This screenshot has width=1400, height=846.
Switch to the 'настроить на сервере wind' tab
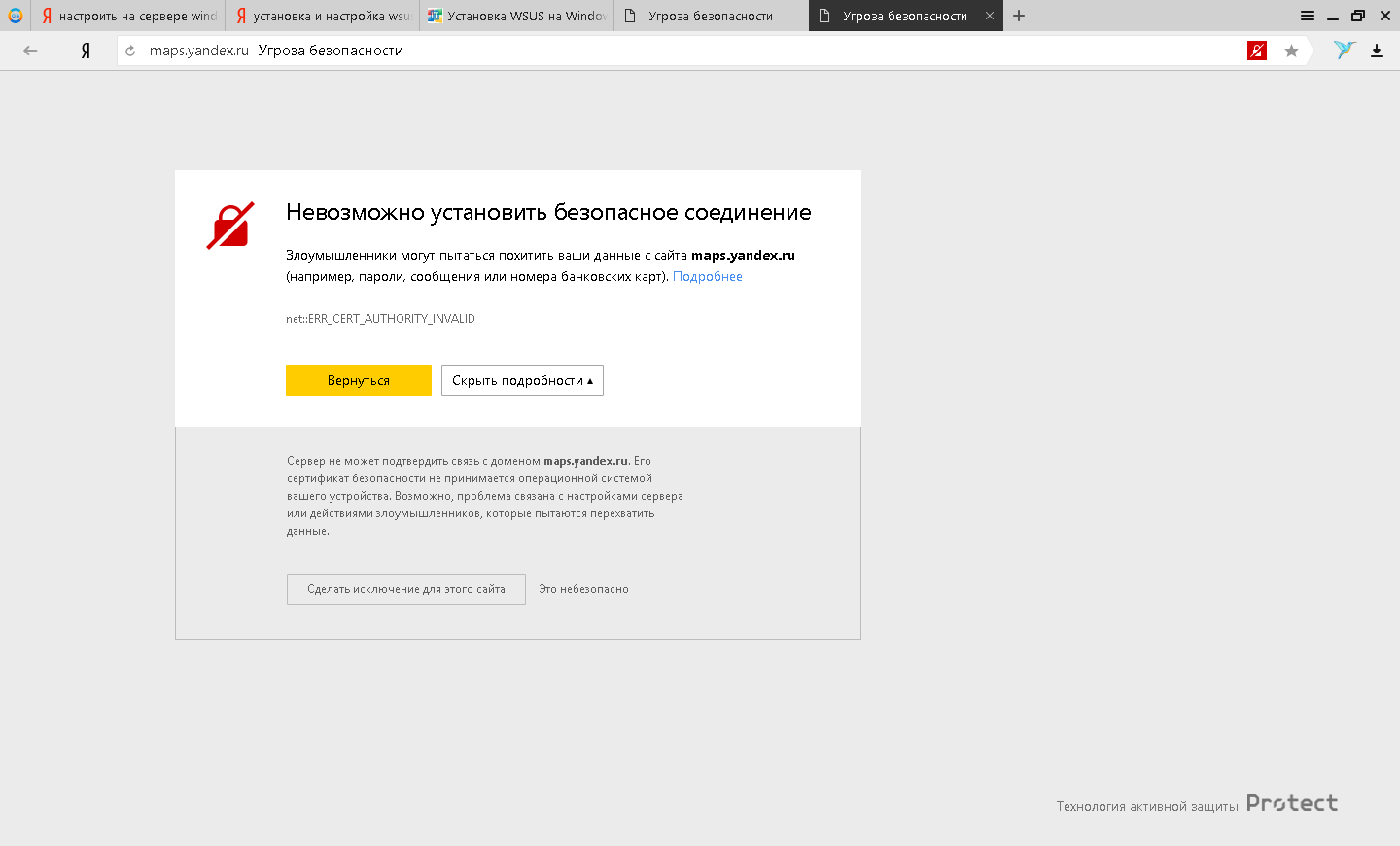click(128, 16)
